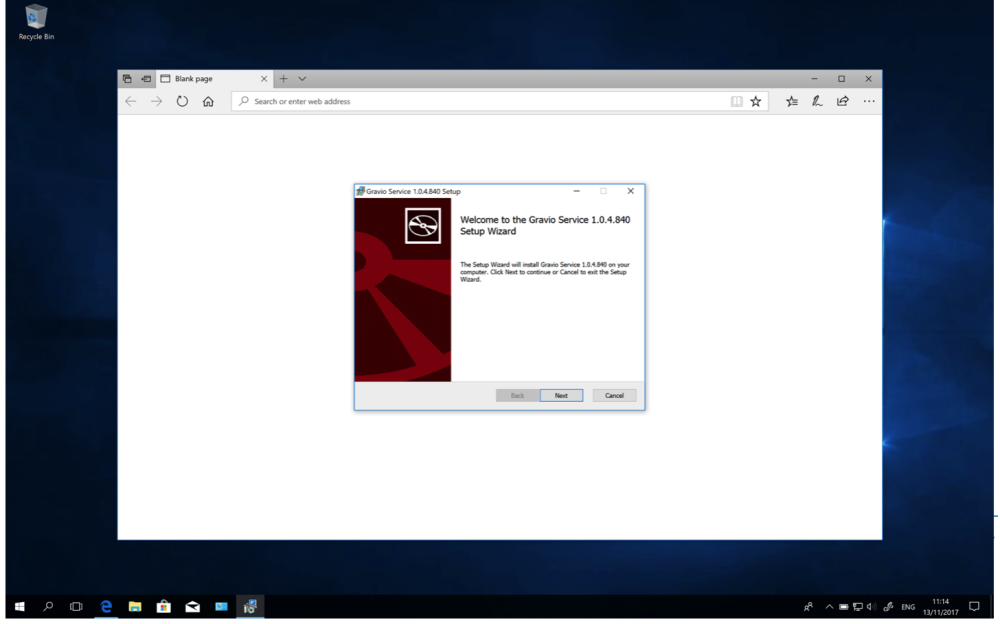This screenshot has height=624, width=1000.
Task: Open File Explorer from taskbar
Action: click(135, 607)
